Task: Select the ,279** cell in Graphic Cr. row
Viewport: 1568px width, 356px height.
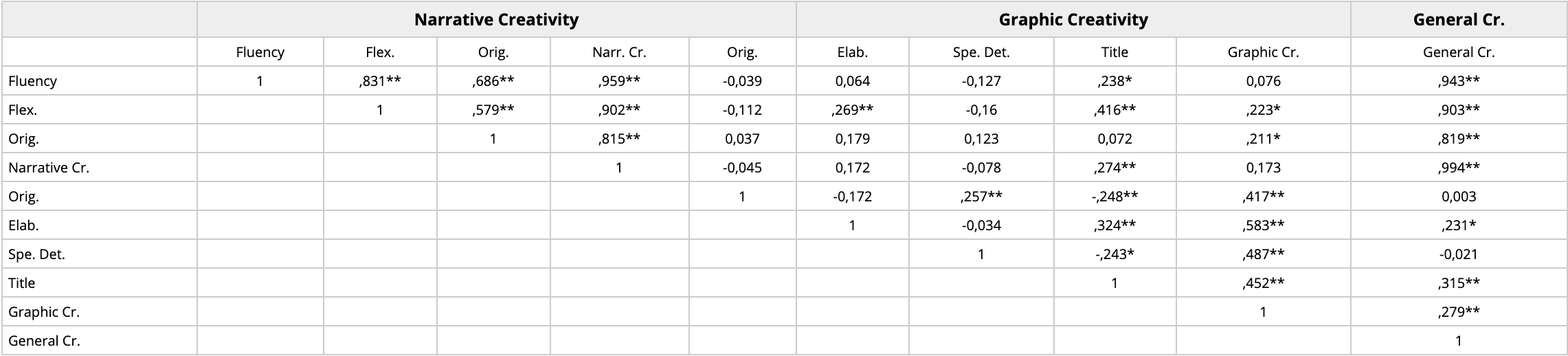Action: point(1458,312)
